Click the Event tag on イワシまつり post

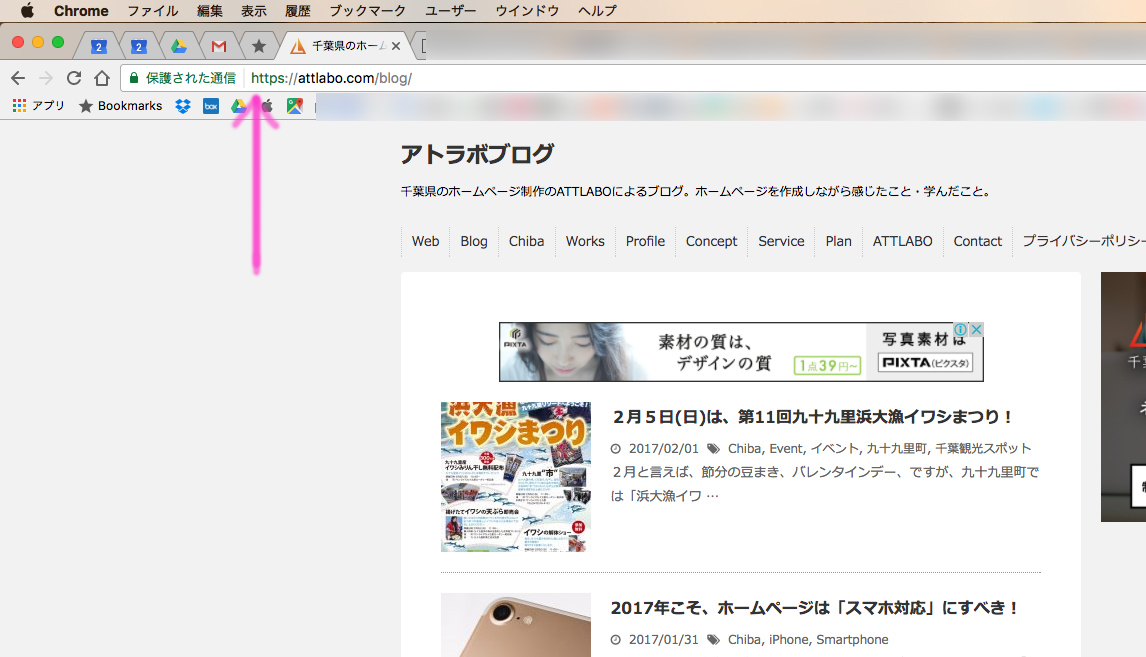[x=786, y=449]
